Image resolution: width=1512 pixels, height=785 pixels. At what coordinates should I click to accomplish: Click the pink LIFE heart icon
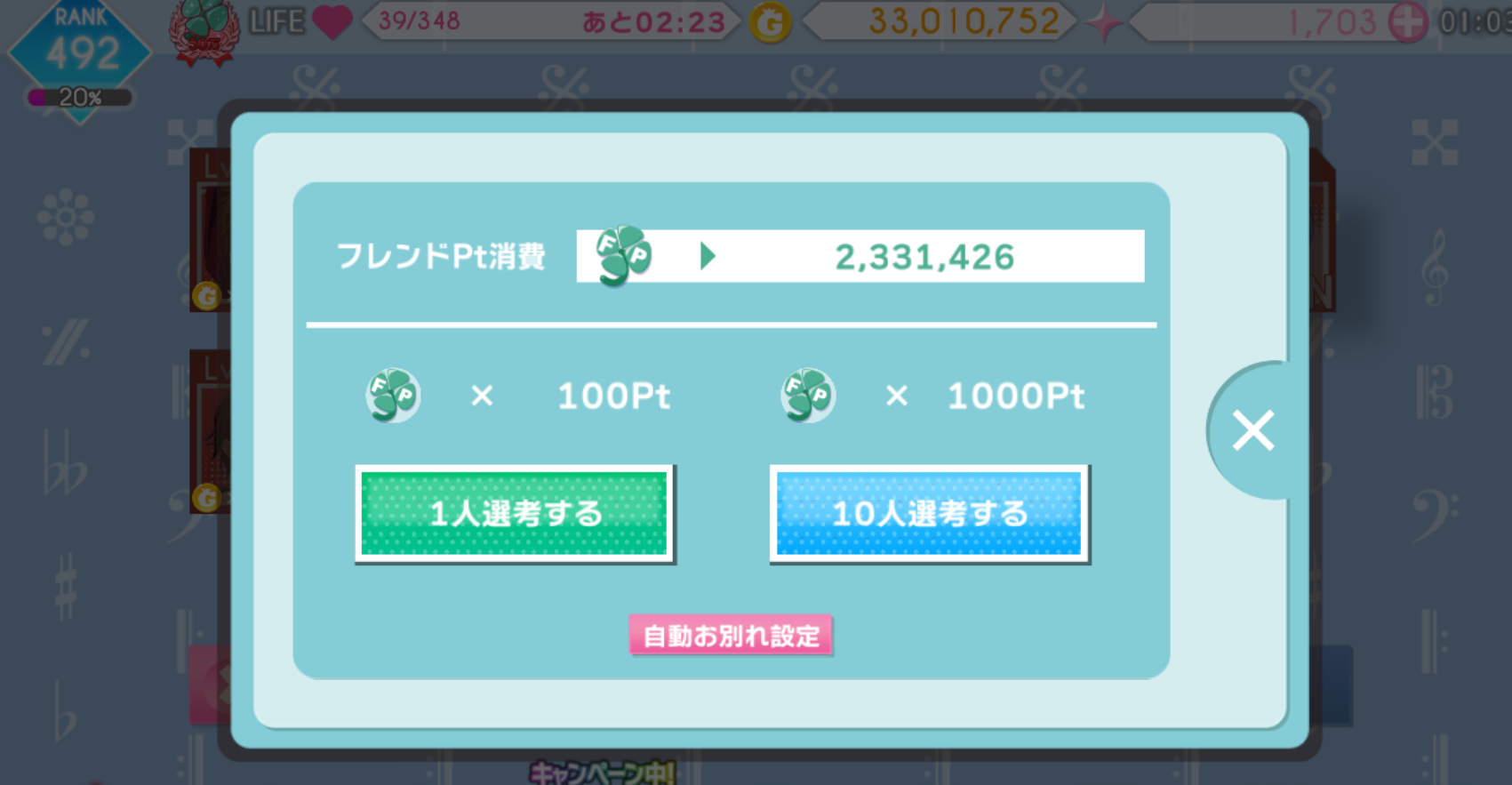coord(332,21)
